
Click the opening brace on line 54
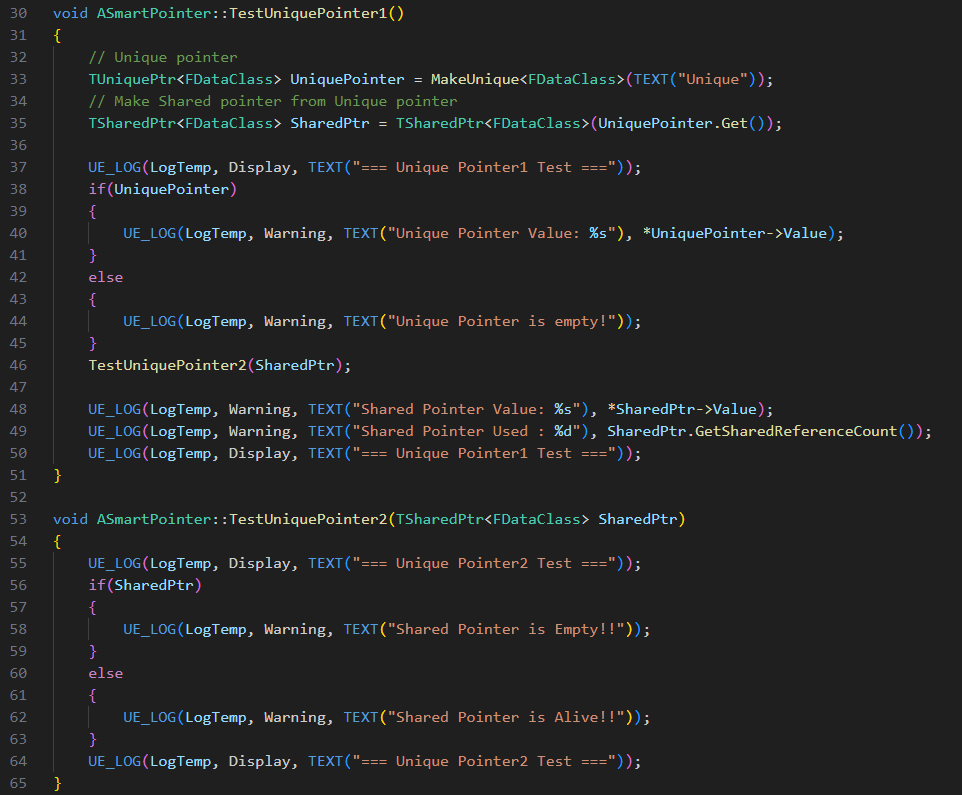click(58, 541)
